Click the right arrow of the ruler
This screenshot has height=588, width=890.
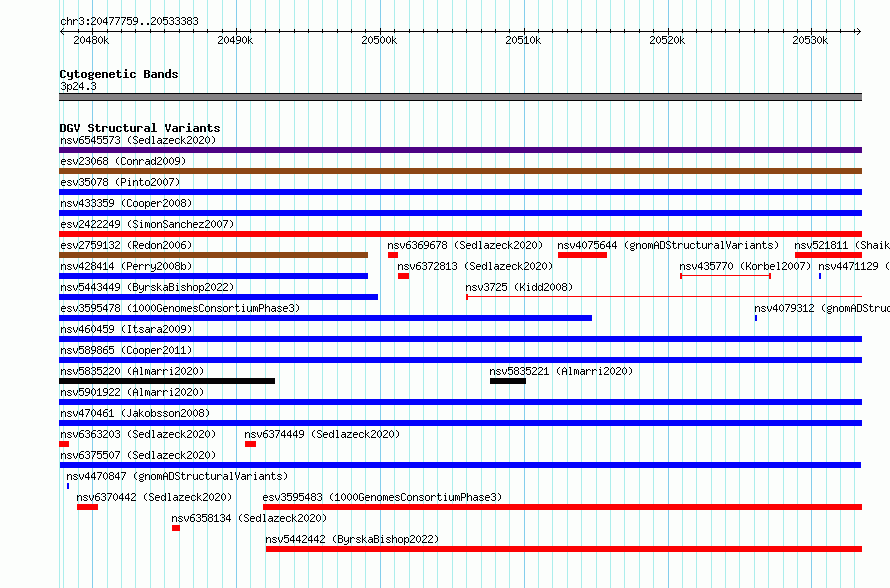click(858, 31)
